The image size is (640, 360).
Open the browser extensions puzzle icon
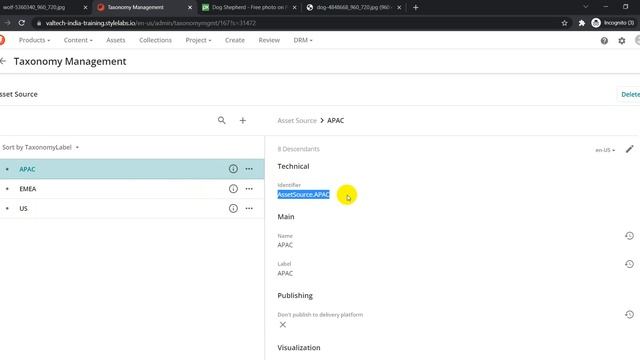click(582, 23)
